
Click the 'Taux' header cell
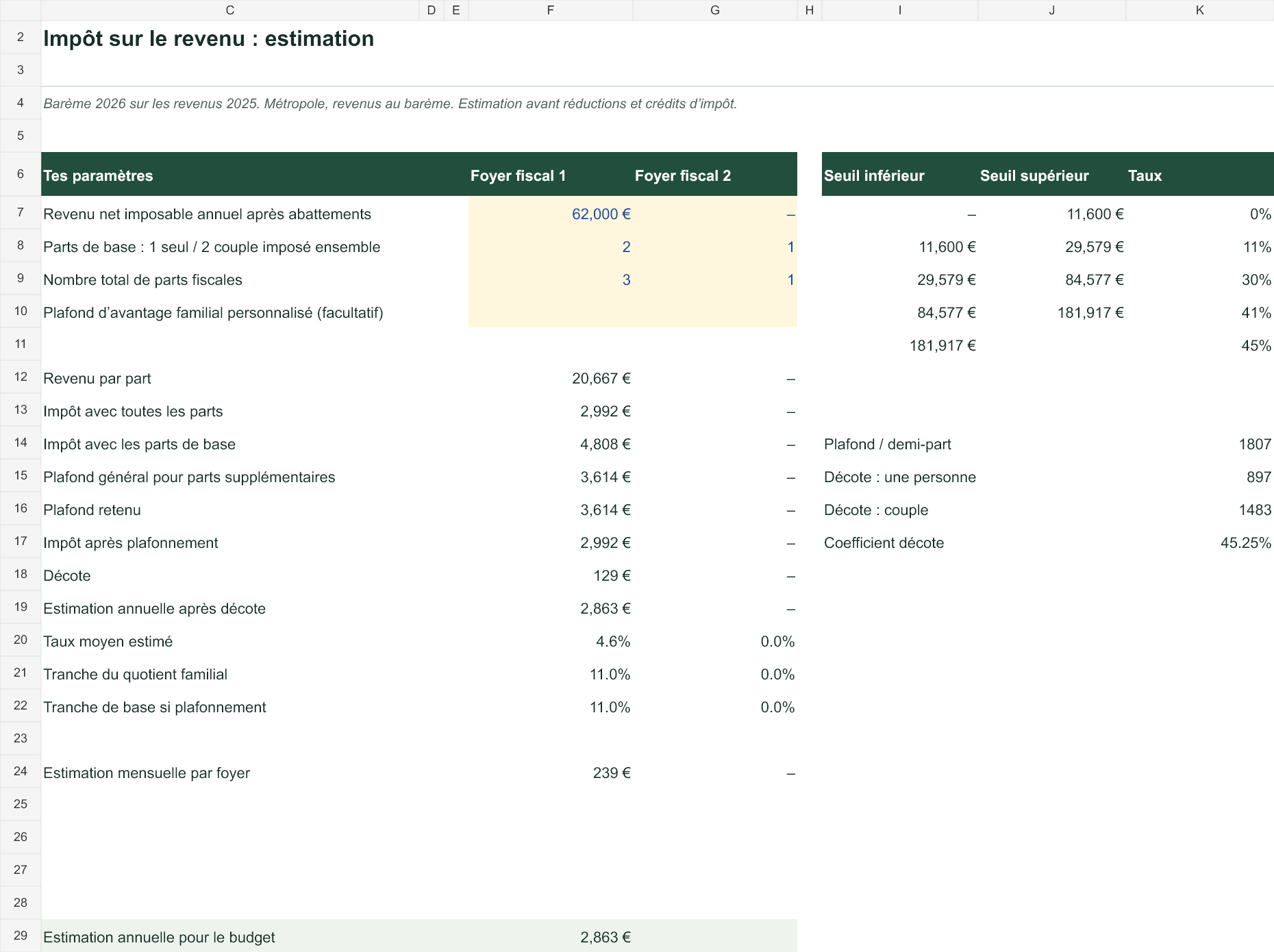[1200, 175]
